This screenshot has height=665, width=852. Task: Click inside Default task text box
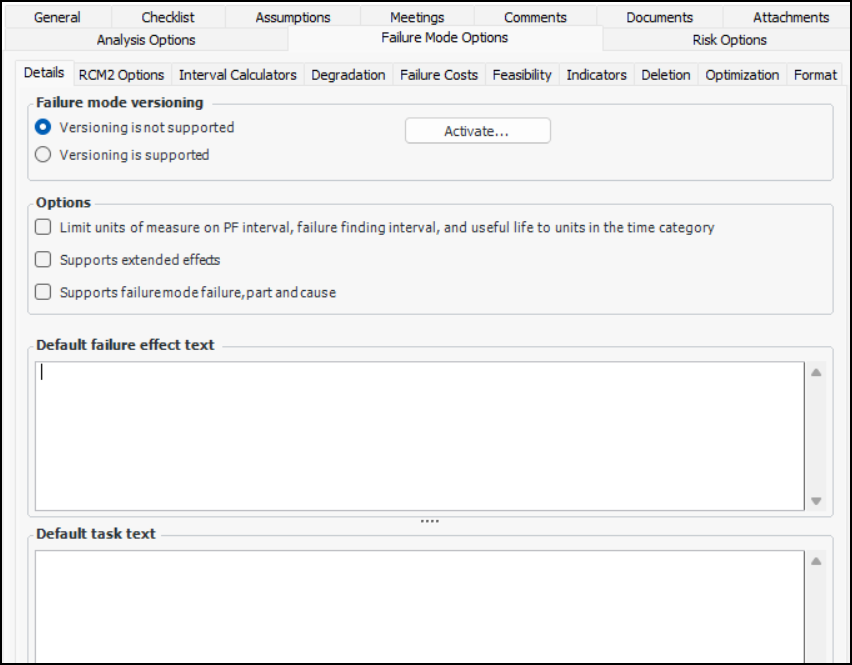[x=419, y=607]
